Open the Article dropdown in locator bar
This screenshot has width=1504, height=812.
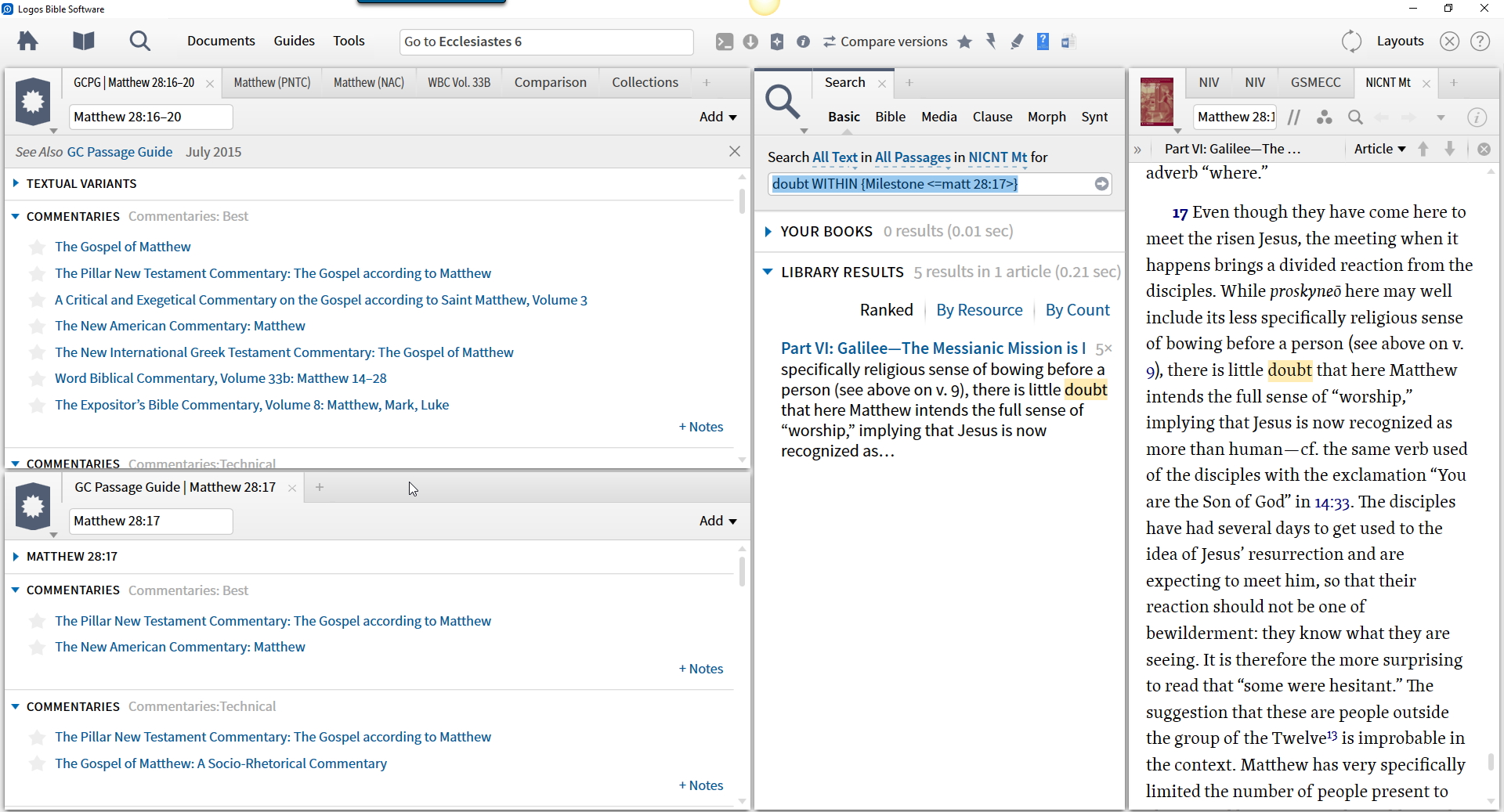[x=1379, y=149]
